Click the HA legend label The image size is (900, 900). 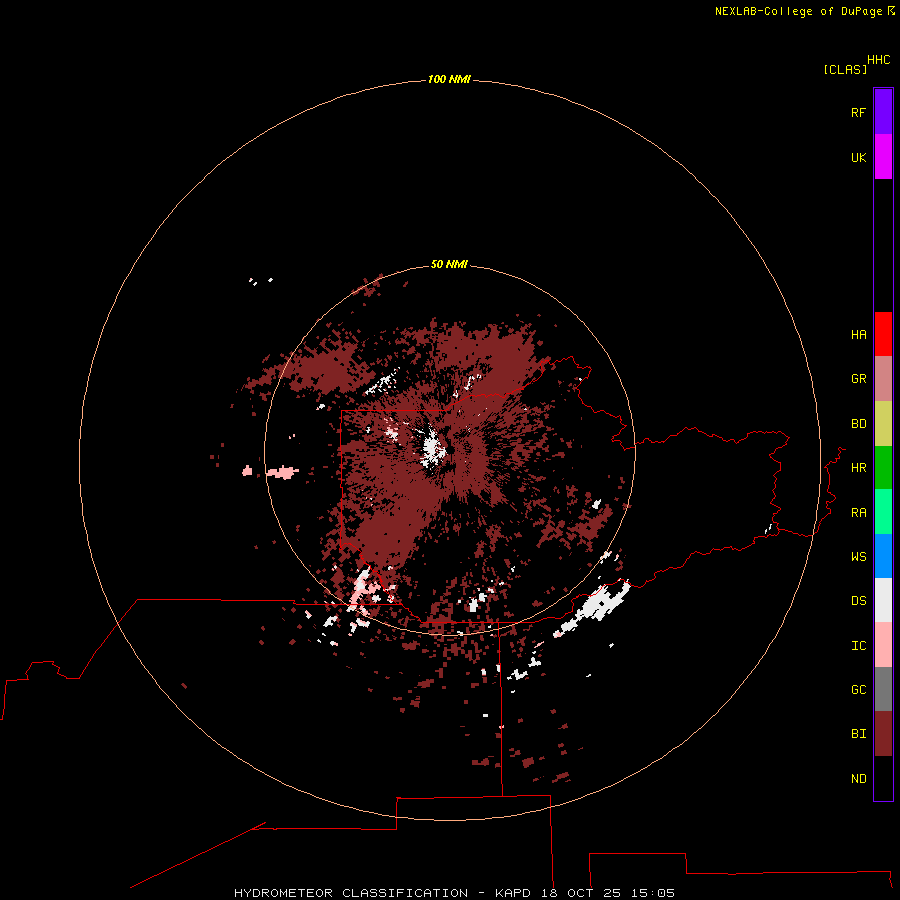click(x=858, y=335)
